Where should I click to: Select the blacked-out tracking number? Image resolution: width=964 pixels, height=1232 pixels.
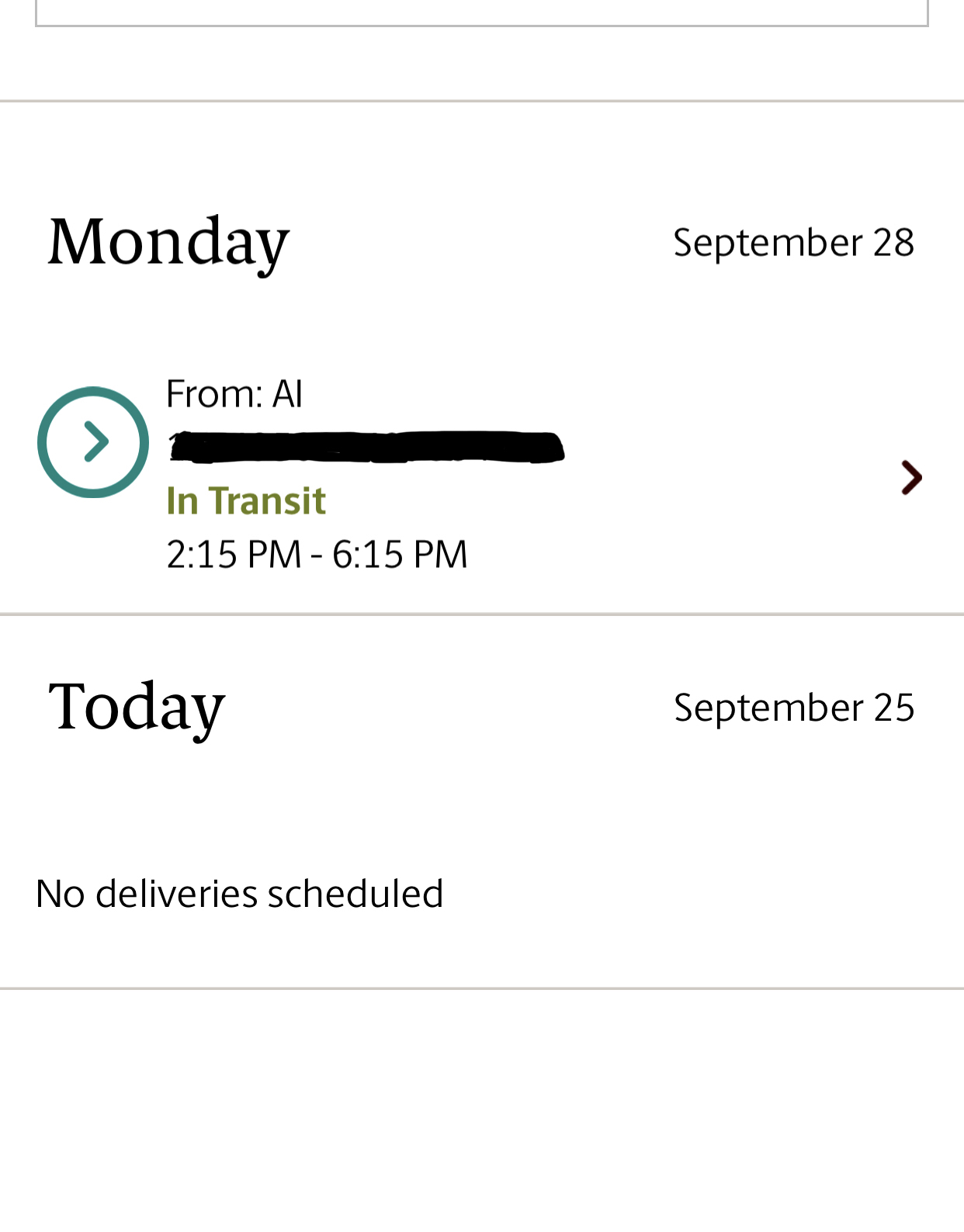pos(366,447)
